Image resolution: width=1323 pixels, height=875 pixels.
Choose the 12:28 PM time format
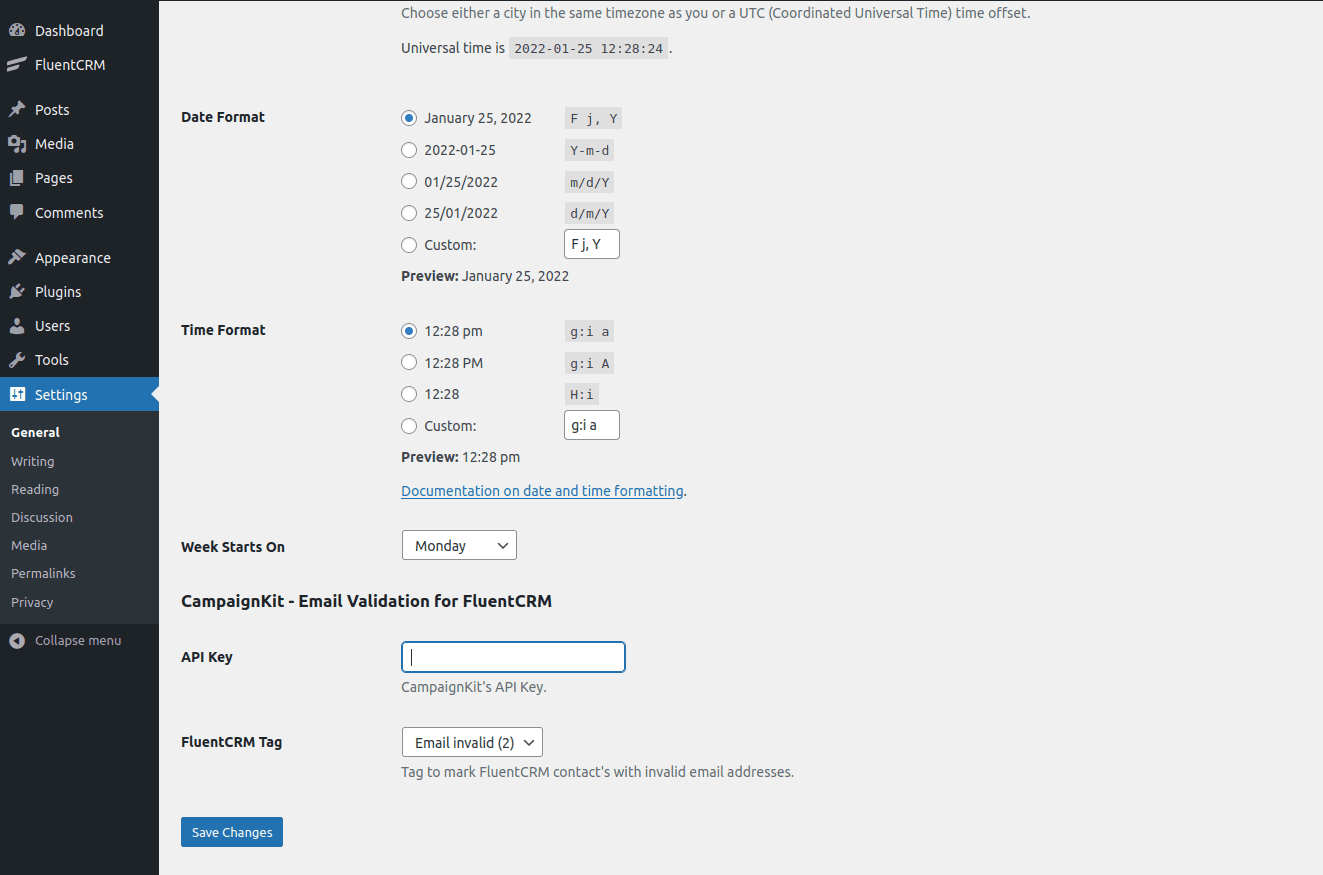pos(408,362)
